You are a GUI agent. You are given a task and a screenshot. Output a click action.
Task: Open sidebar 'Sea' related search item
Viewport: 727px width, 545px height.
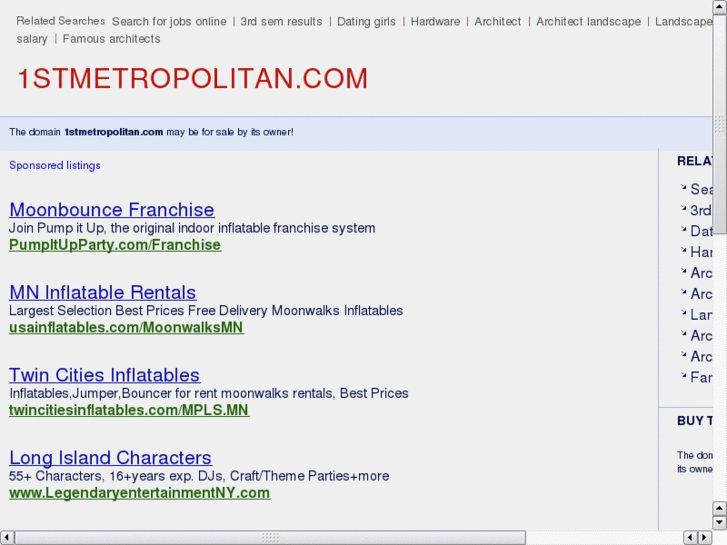coord(701,189)
